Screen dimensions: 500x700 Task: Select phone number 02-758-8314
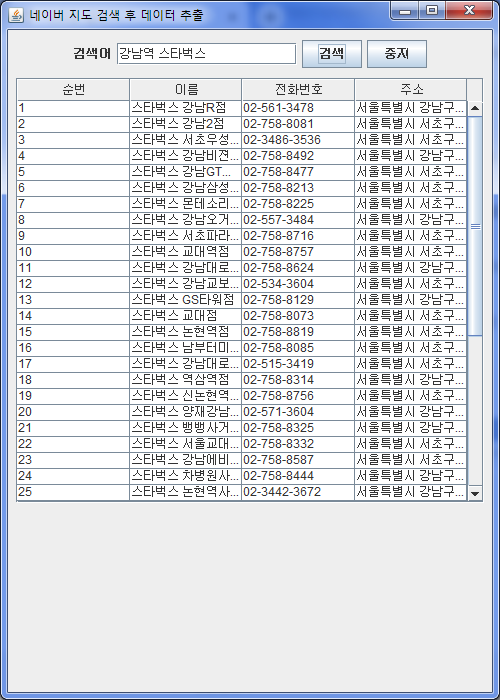[x=298, y=380]
